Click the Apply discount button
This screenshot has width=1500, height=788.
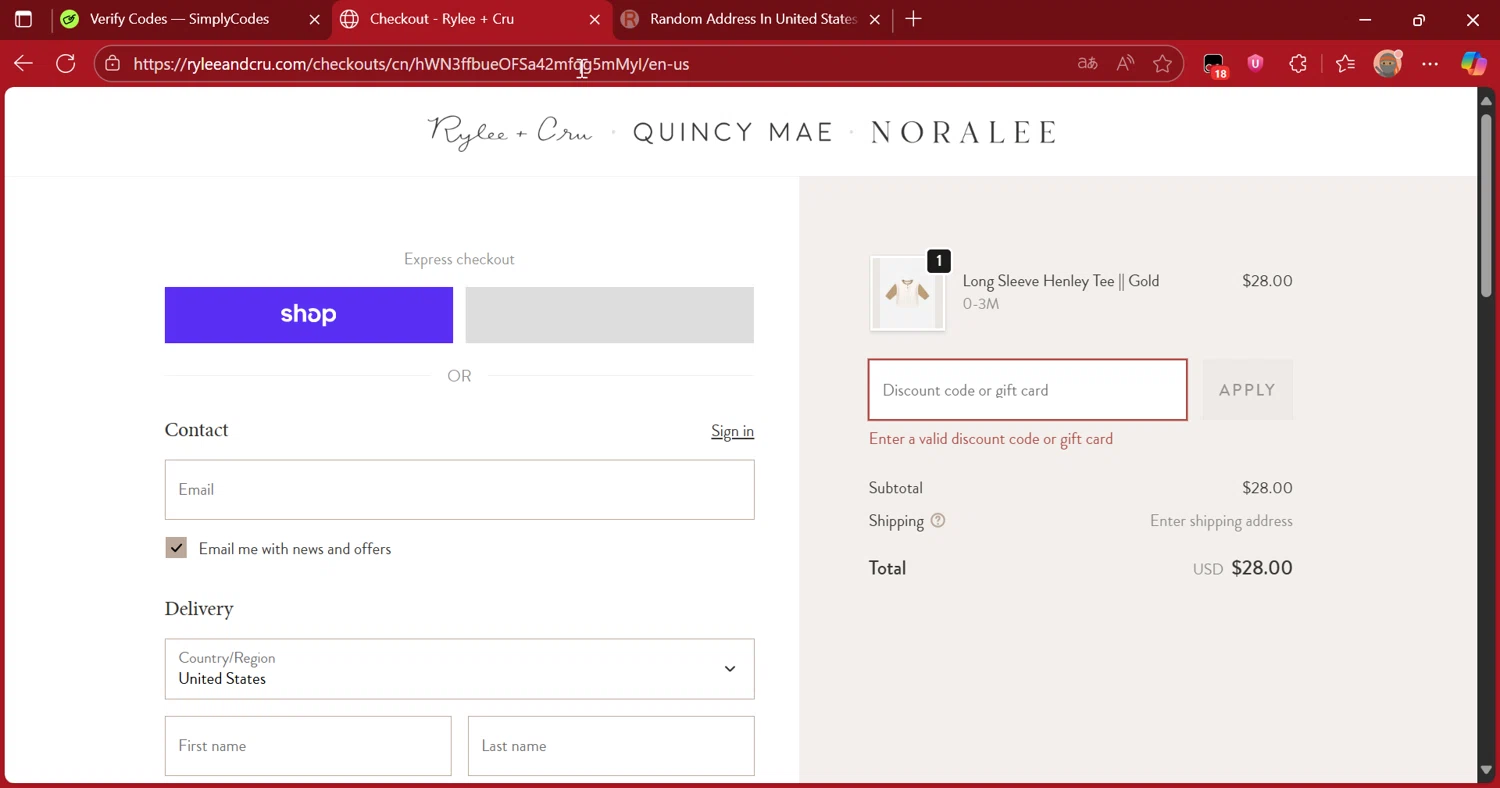coord(1247,390)
